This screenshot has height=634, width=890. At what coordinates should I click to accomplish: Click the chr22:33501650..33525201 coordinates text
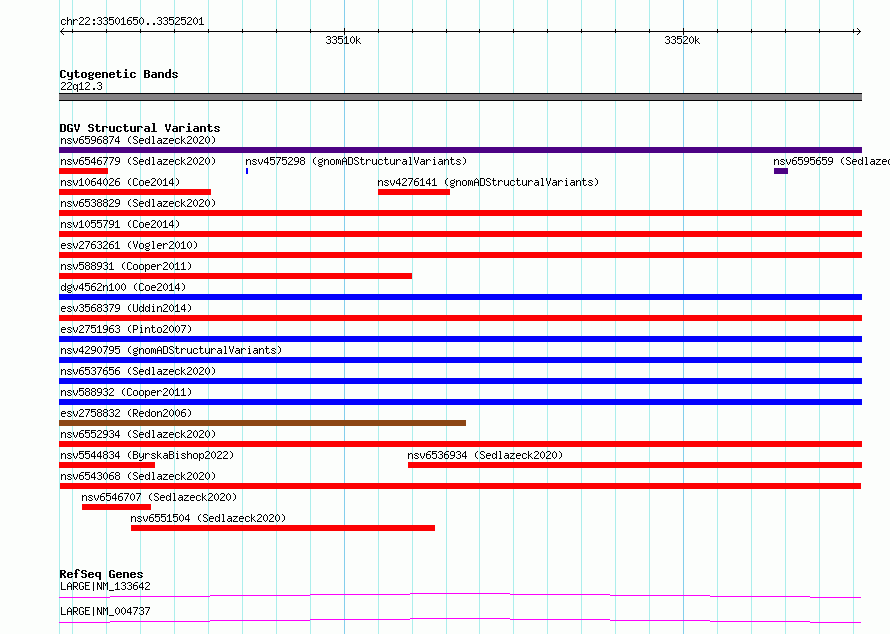[132, 22]
